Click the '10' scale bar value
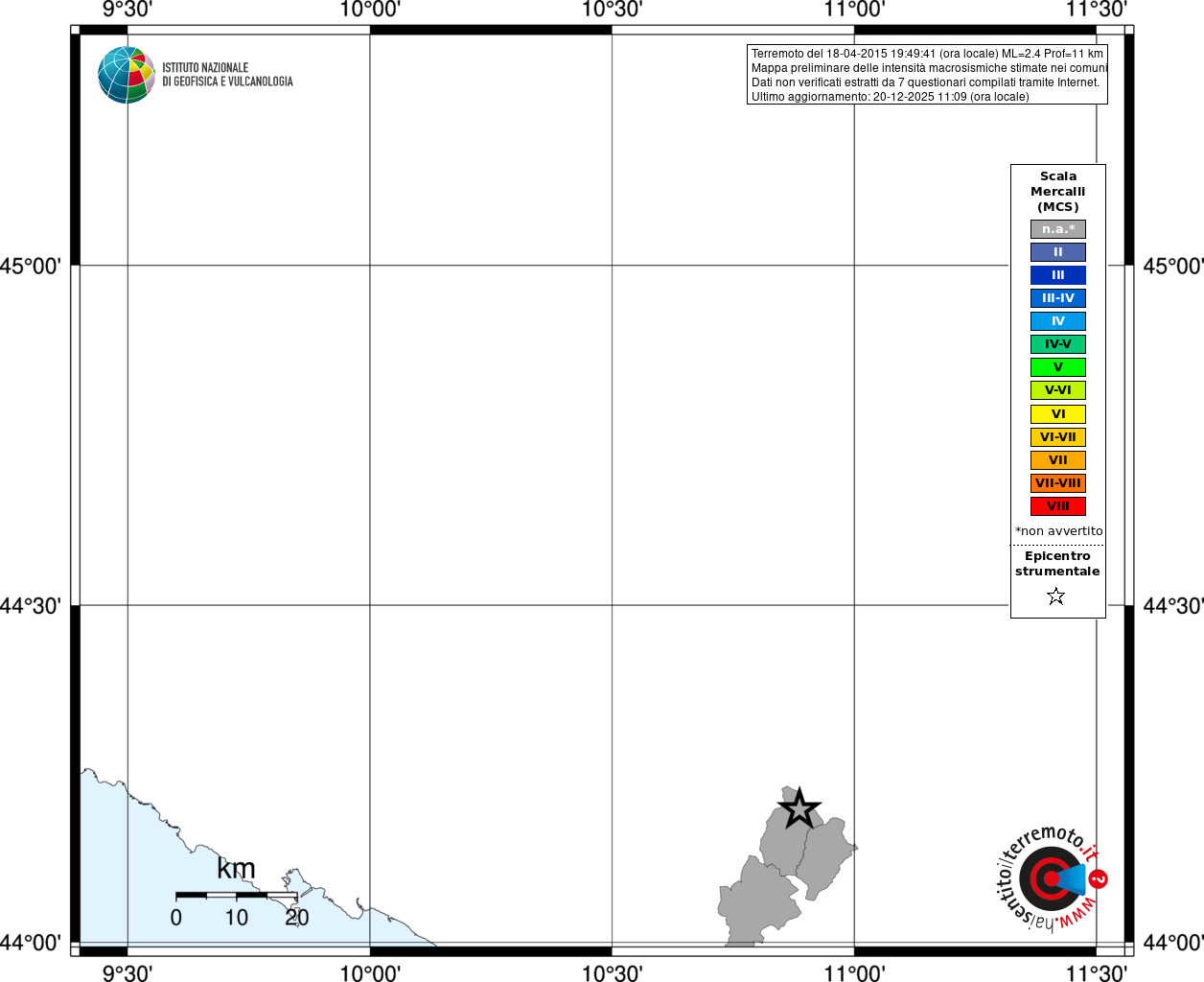Screen dimensions: 1204x982 (236, 918)
